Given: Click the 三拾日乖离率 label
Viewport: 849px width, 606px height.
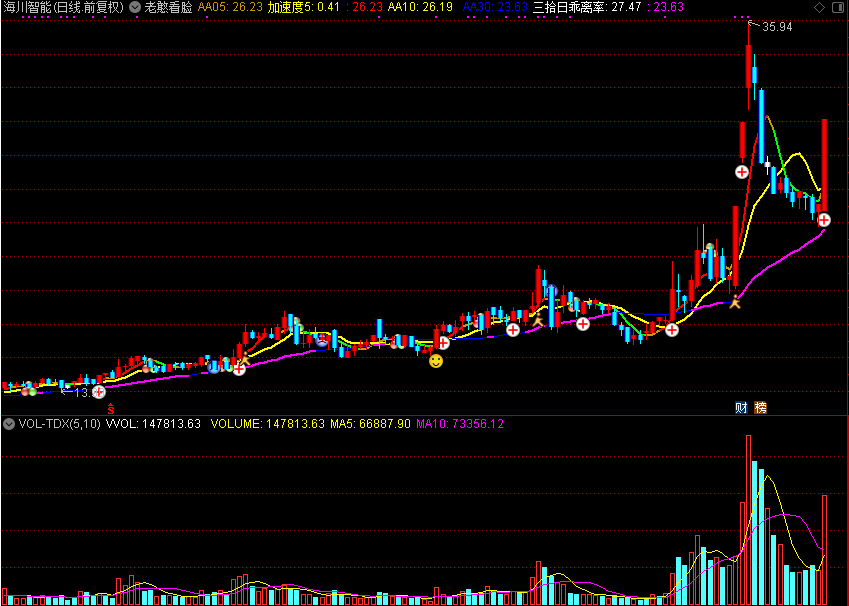Looking at the screenshot, I should [x=586, y=7].
